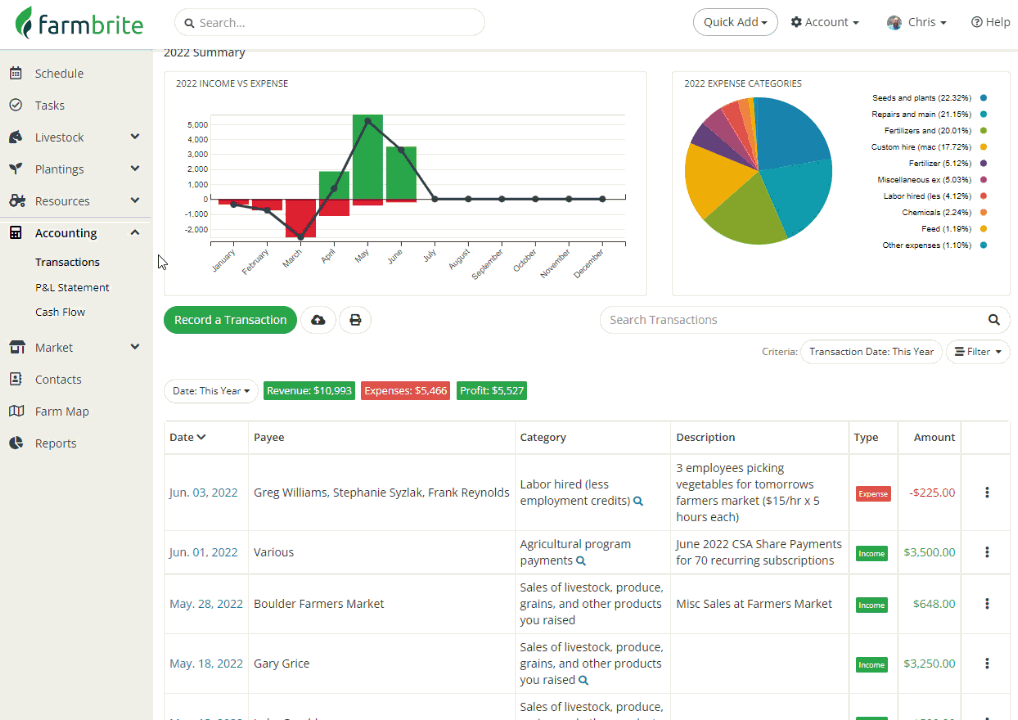Click the Search Transactions input field

pos(792,320)
